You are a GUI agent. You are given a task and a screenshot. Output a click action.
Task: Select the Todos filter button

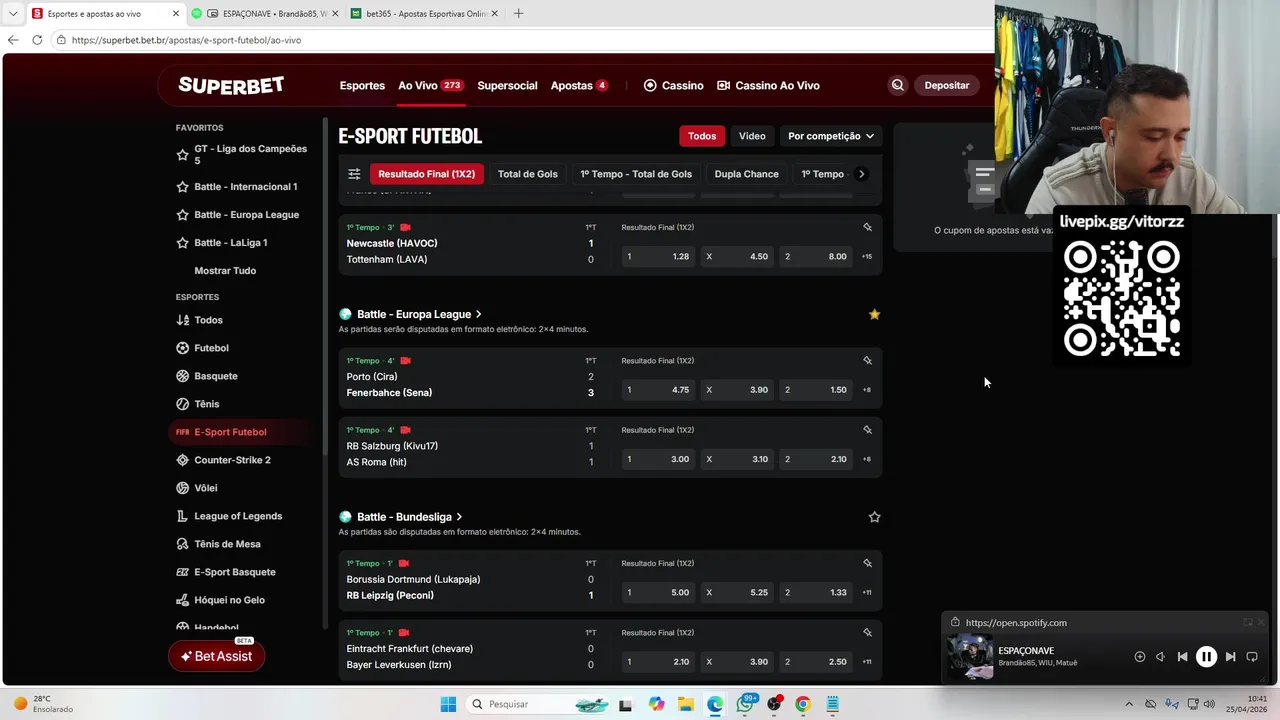point(702,136)
